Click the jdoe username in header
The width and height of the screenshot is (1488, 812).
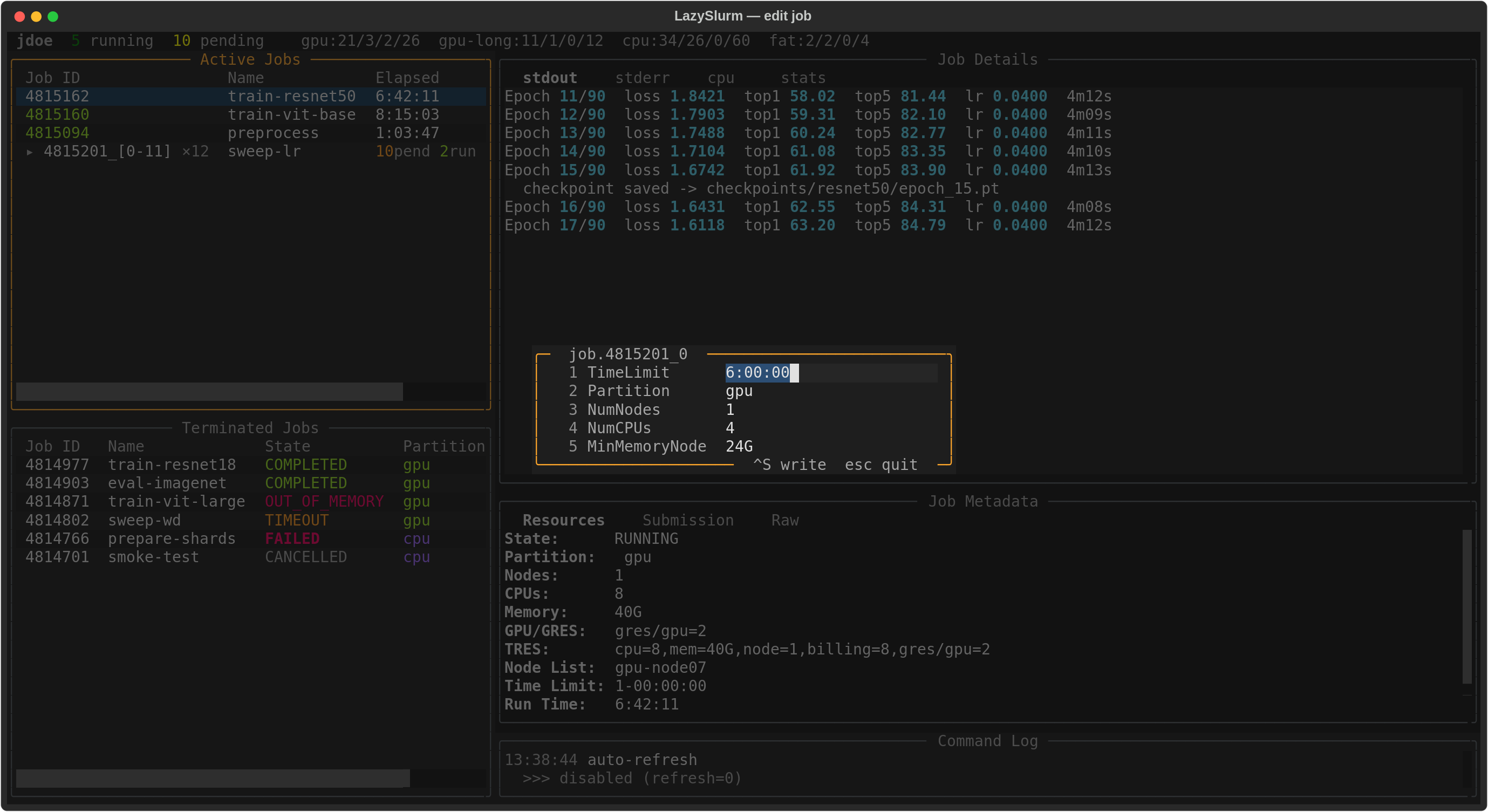(x=35, y=41)
